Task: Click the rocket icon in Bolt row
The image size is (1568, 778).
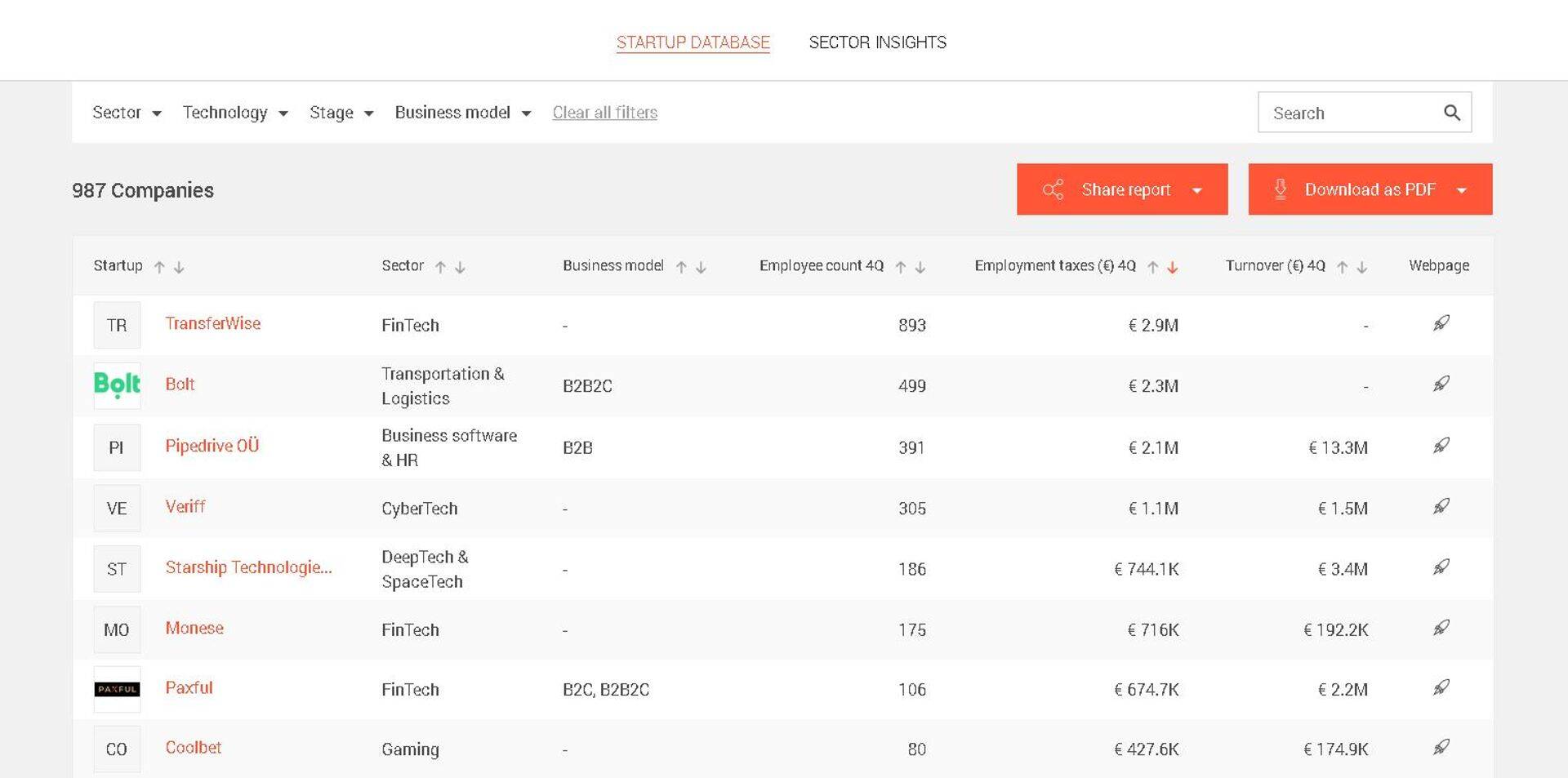Action: (x=1441, y=384)
